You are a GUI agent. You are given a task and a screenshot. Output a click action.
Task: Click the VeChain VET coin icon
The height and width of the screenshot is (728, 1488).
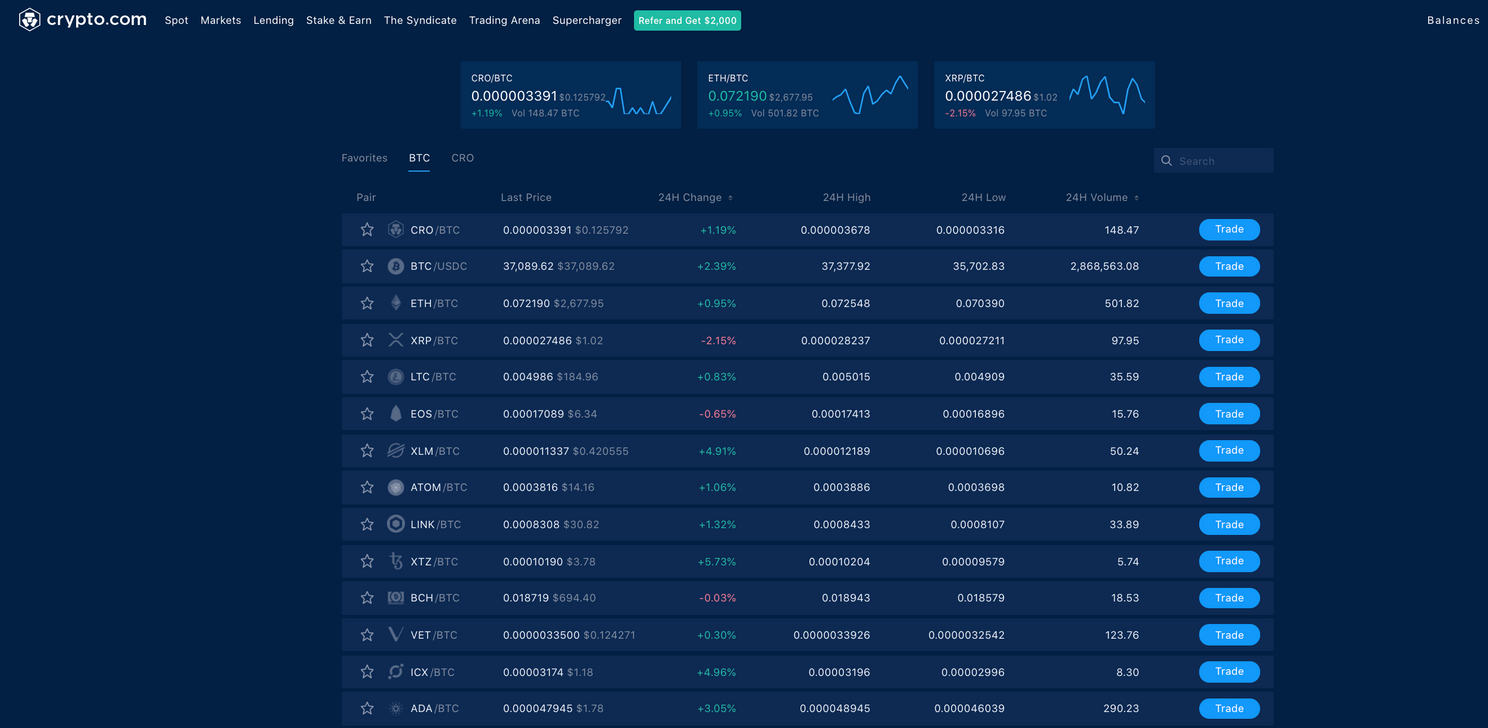click(x=396, y=635)
